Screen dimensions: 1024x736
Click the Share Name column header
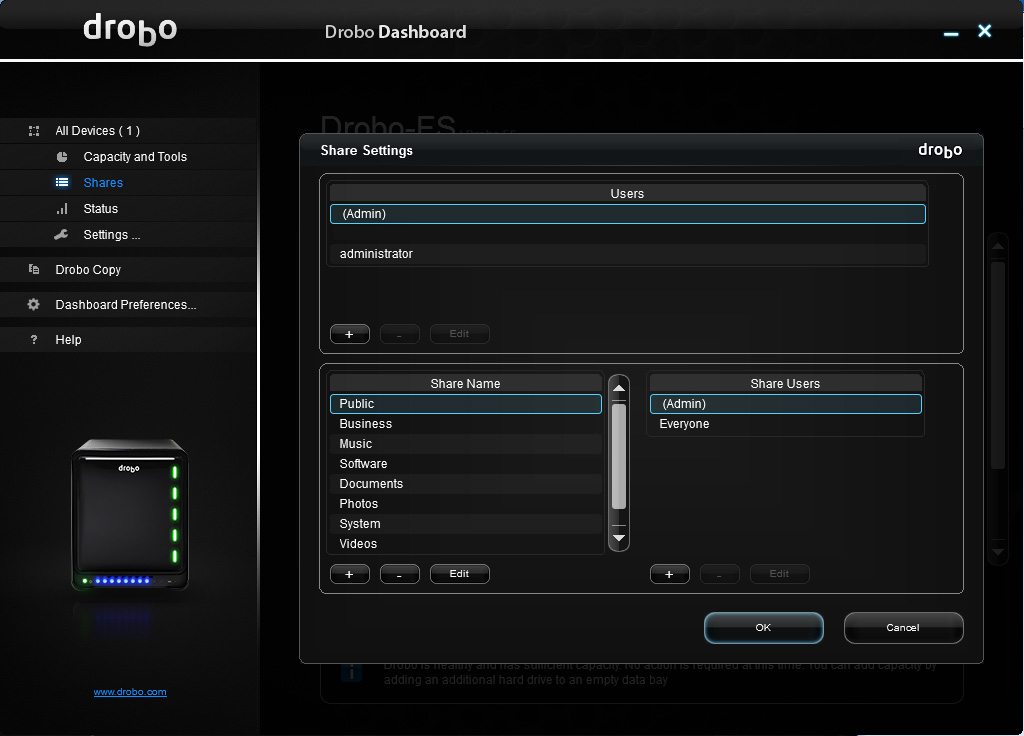tap(466, 383)
